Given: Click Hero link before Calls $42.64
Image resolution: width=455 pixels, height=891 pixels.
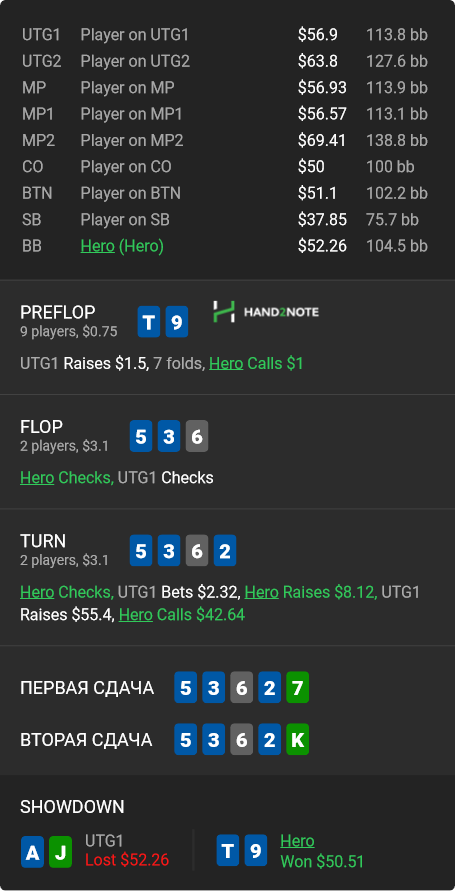Looking at the screenshot, I should tap(136, 614).
